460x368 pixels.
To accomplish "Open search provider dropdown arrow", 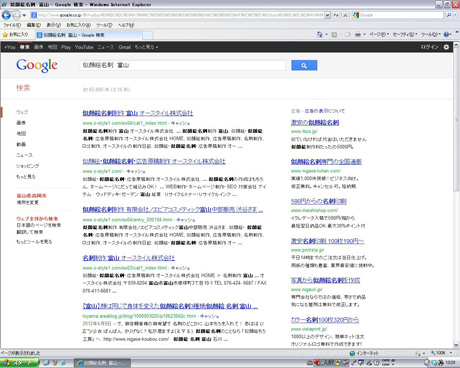I will pos(455,15).
